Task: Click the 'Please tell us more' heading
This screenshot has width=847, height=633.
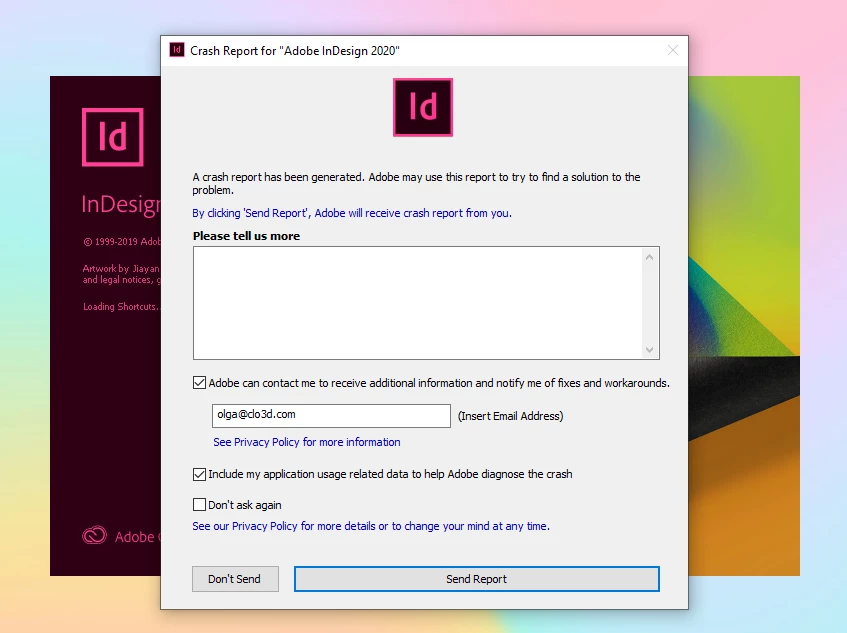Action: tap(246, 236)
